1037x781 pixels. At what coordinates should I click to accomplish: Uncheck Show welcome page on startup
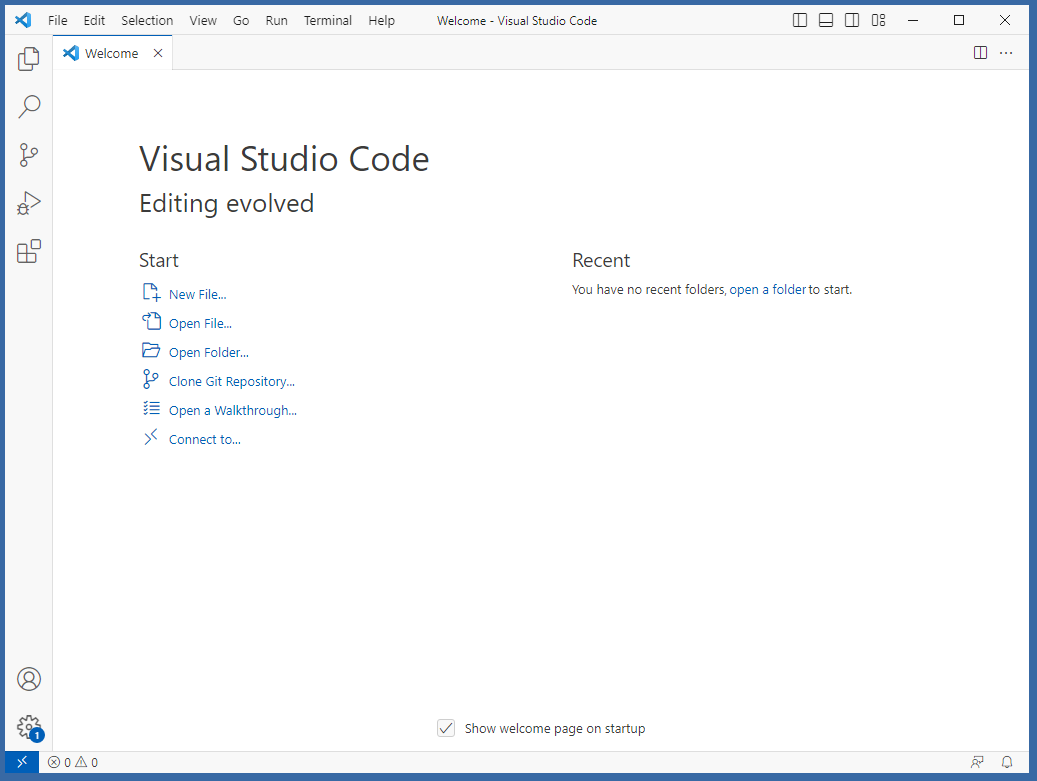[x=447, y=728]
